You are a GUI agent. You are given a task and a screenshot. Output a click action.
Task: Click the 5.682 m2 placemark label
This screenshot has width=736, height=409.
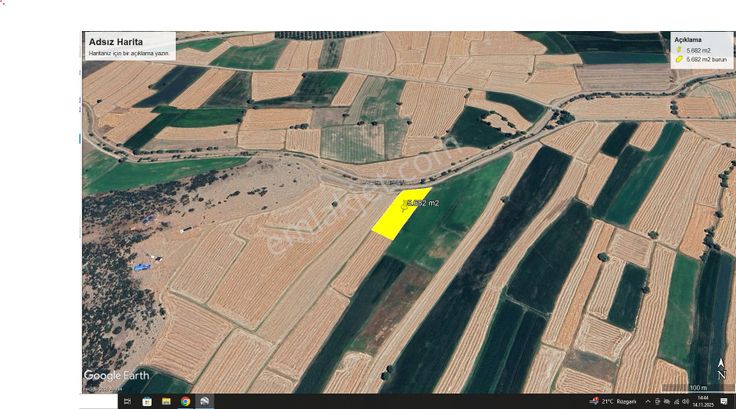coord(422,203)
